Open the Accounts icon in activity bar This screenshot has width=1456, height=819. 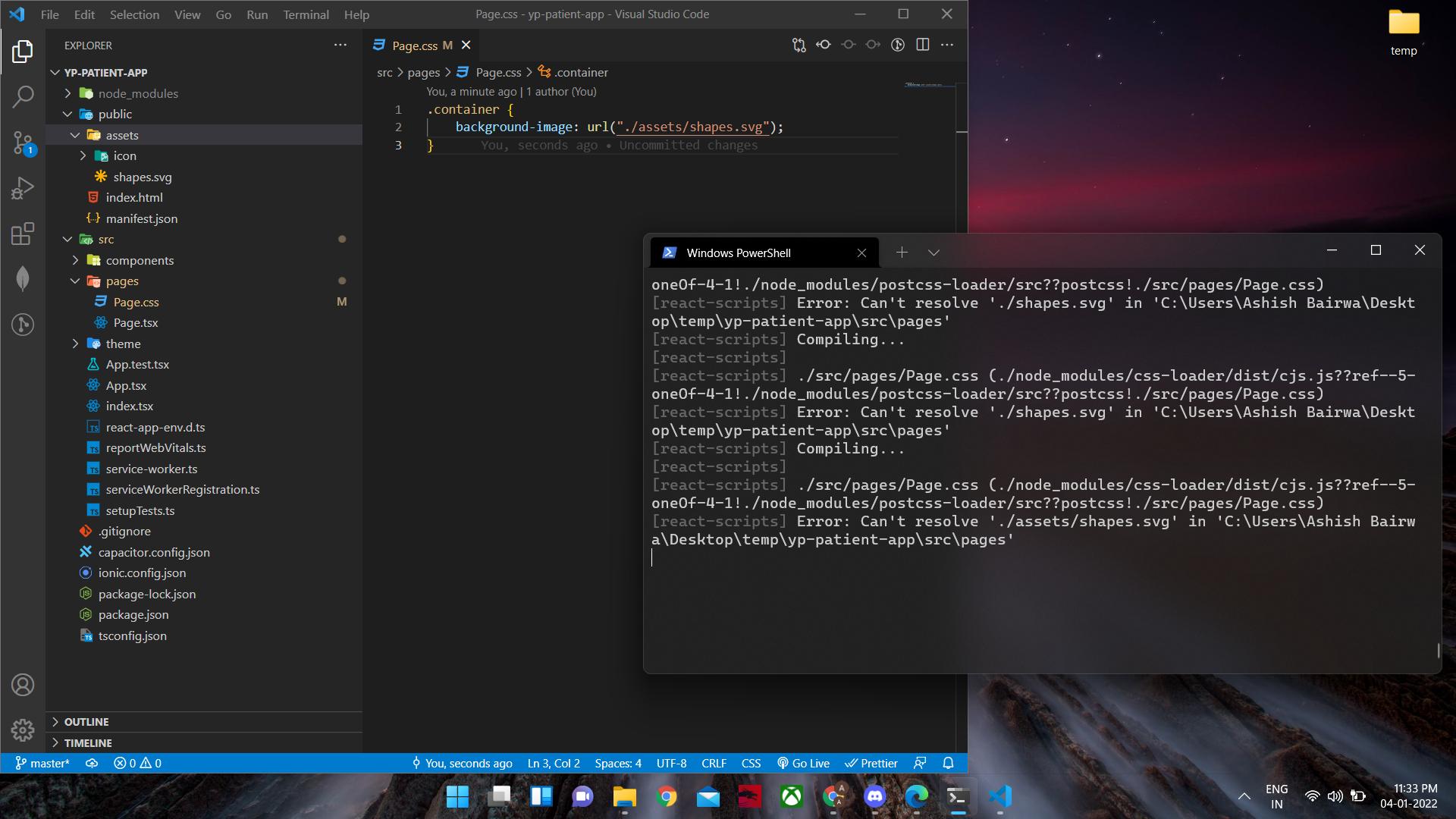coord(23,685)
